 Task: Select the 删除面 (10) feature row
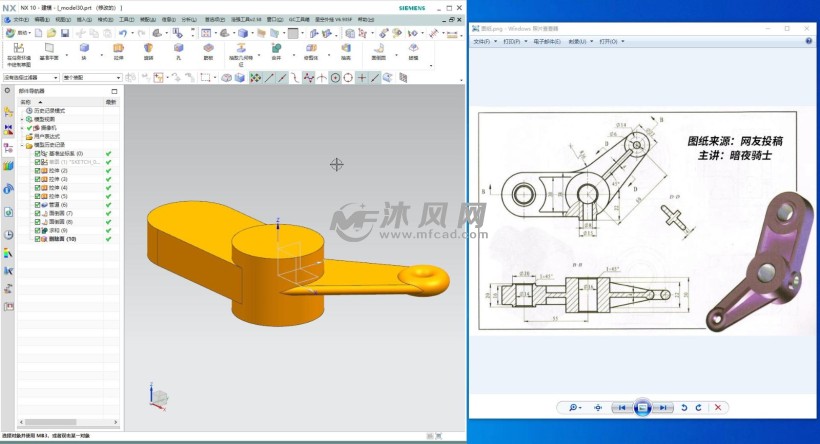coord(62,239)
